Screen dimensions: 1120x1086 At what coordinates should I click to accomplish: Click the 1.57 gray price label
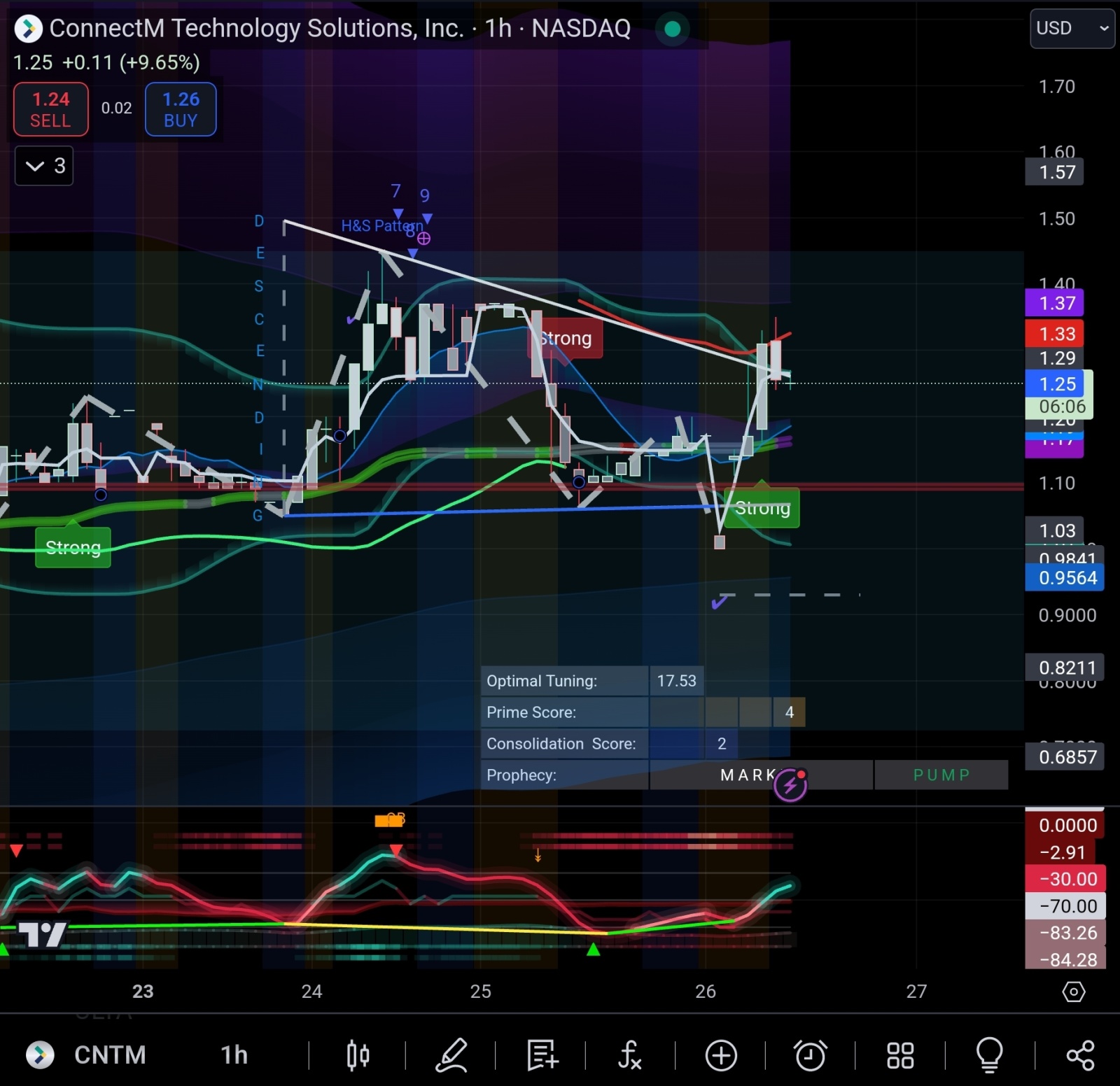tap(1054, 172)
